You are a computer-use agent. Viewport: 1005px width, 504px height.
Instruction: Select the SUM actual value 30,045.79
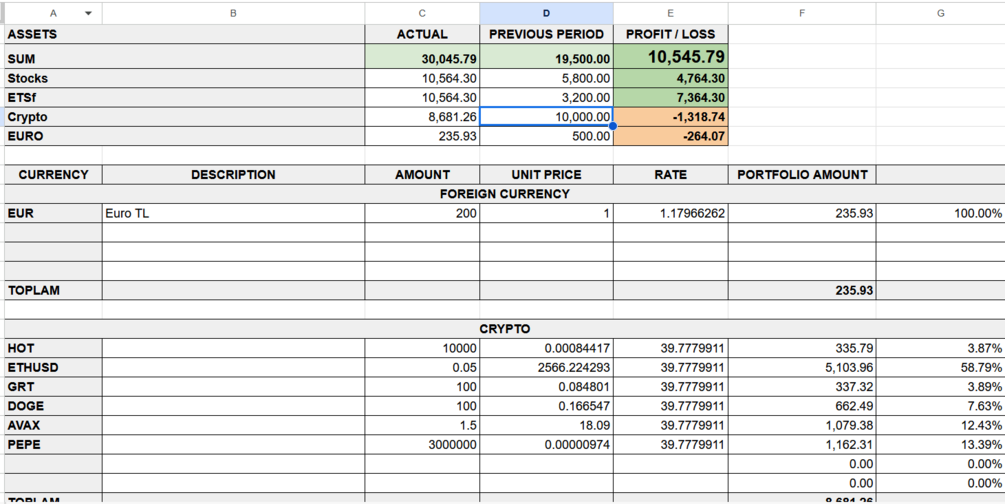(422, 56)
